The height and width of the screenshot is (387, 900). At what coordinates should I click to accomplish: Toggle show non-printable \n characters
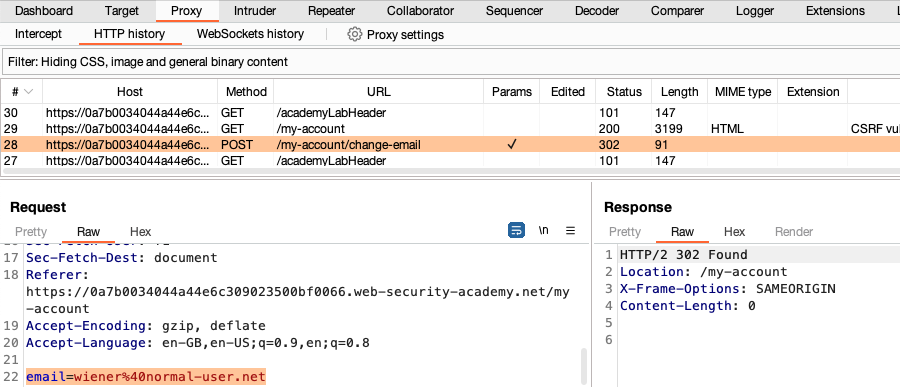coord(543,231)
